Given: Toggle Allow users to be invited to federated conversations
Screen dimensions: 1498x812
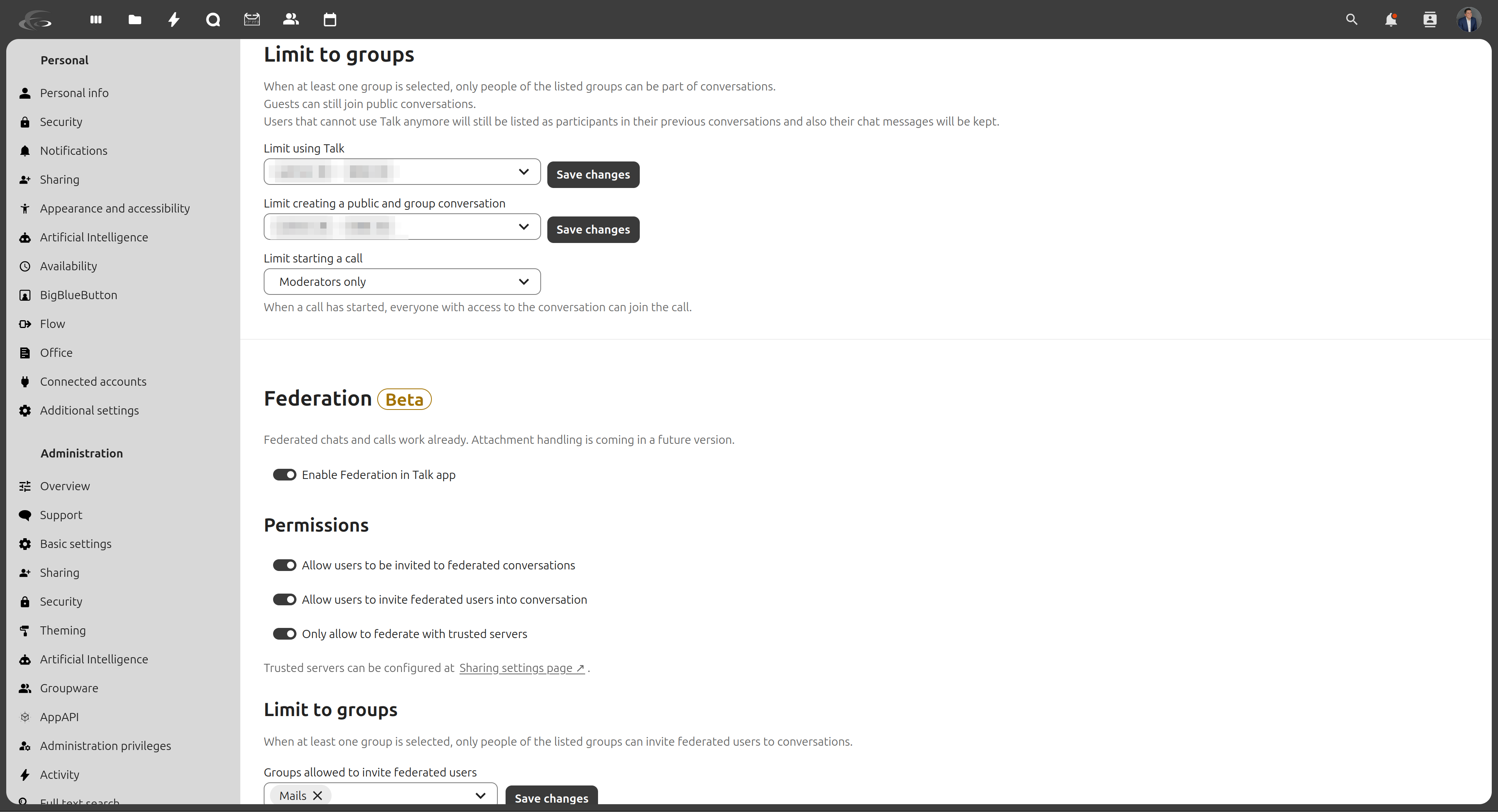Looking at the screenshot, I should [x=284, y=566].
